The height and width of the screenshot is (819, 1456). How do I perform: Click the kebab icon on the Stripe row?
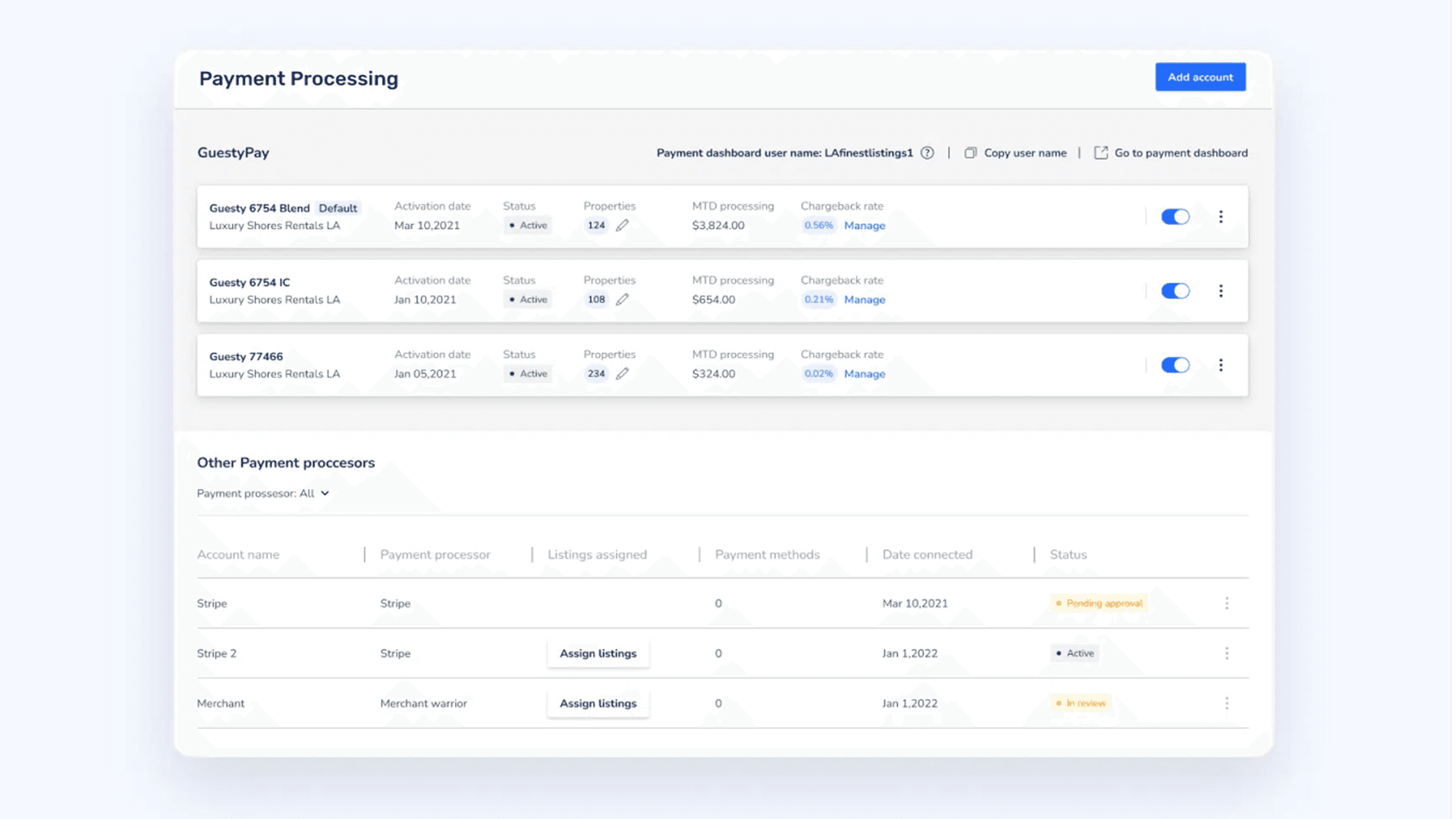(1227, 604)
